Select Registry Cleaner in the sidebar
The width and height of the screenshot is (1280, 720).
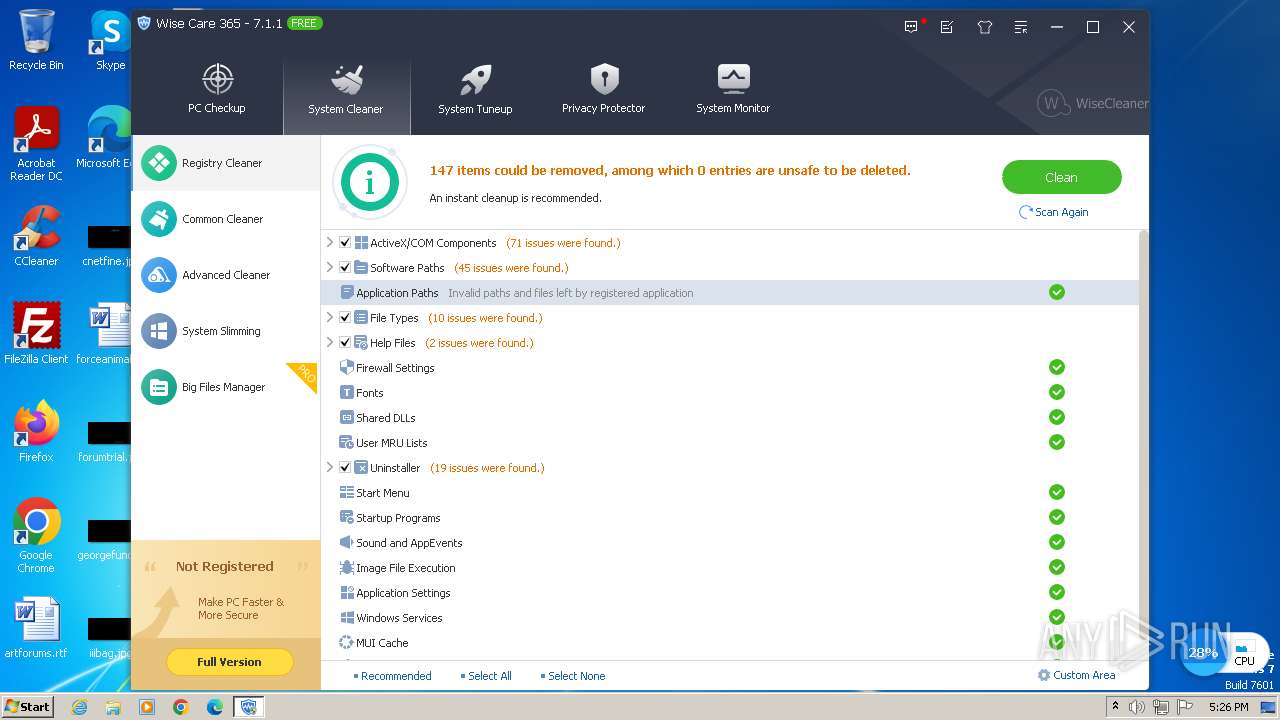click(x=225, y=163)
